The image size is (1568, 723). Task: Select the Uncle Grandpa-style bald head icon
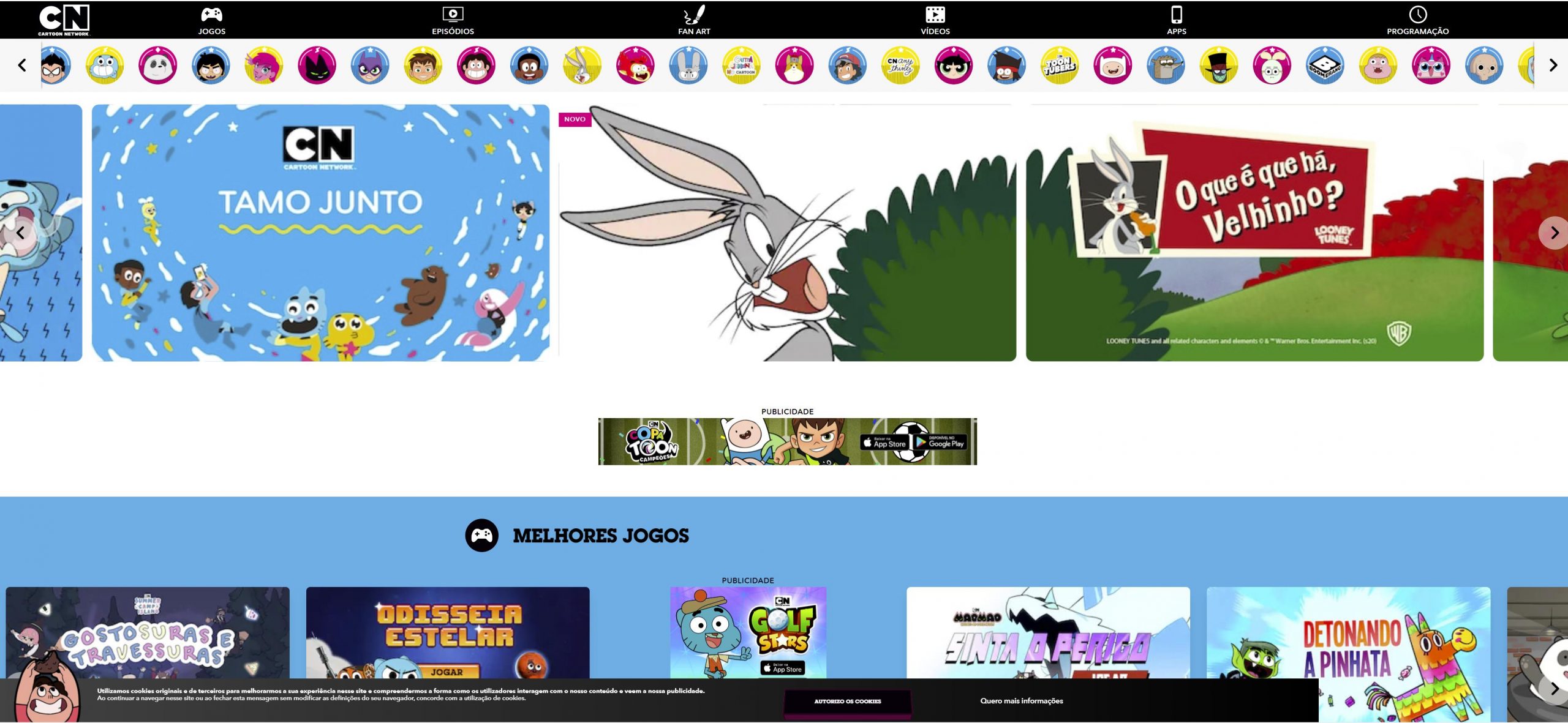pyautogui.click(x=1485, y=65)
